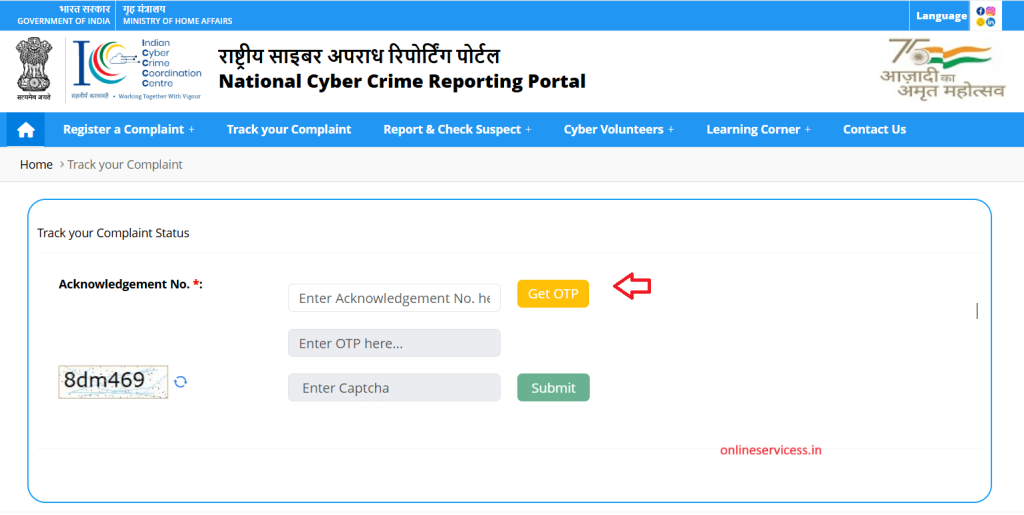Open the Facebook social icon
The height and width of the screenshot is (515, 1024).
(980, 11)
